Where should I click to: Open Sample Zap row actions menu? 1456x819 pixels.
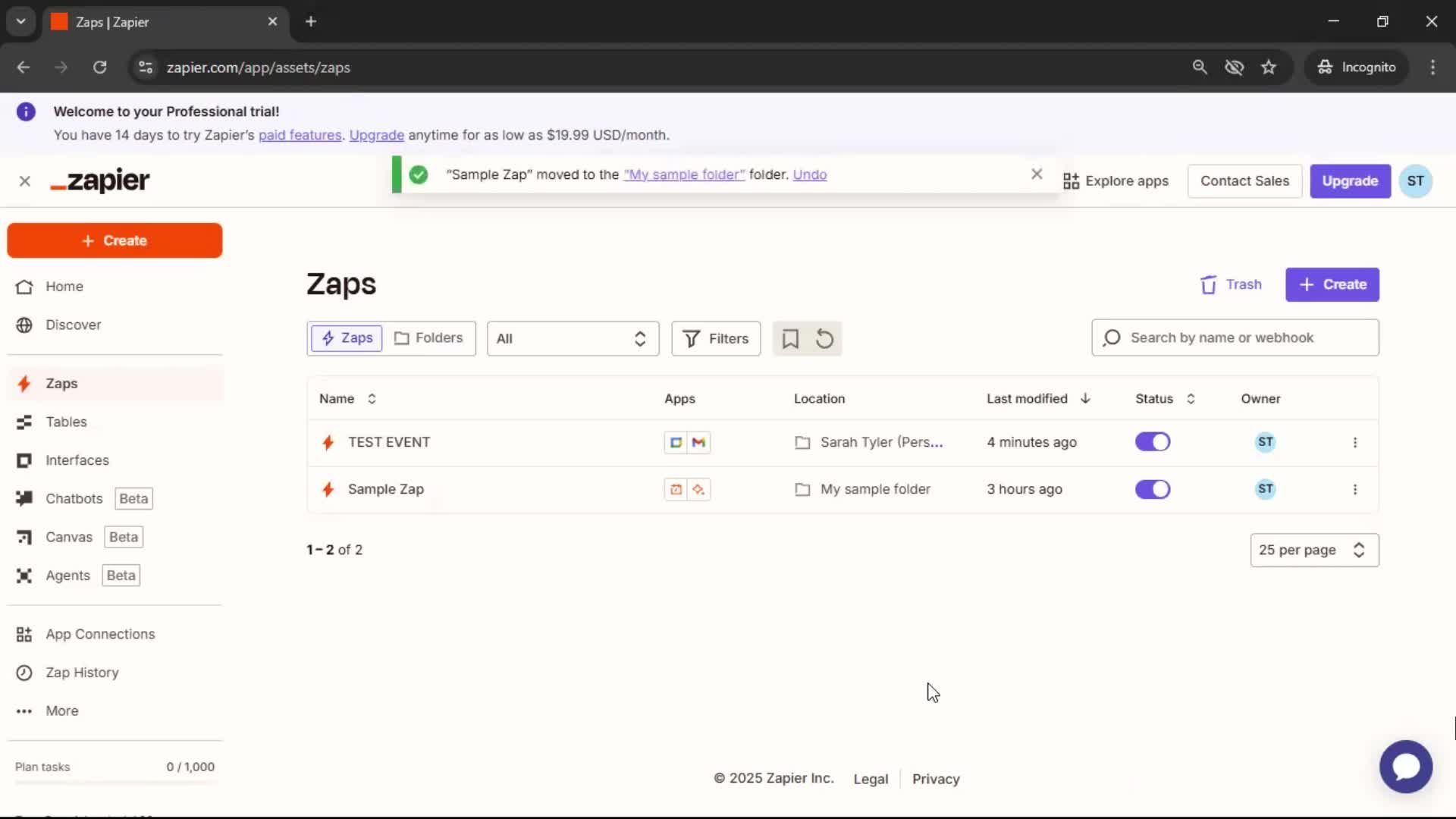(1355, 489)
